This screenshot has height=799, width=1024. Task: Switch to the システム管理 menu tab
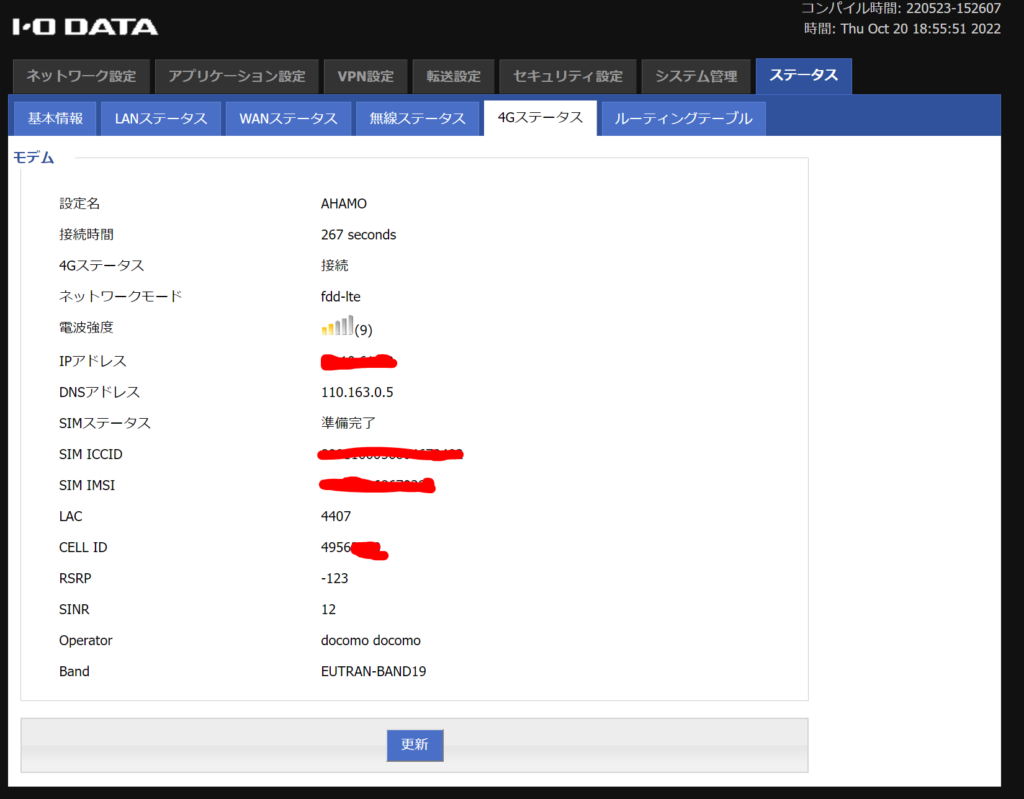click(x=696, y=77)
